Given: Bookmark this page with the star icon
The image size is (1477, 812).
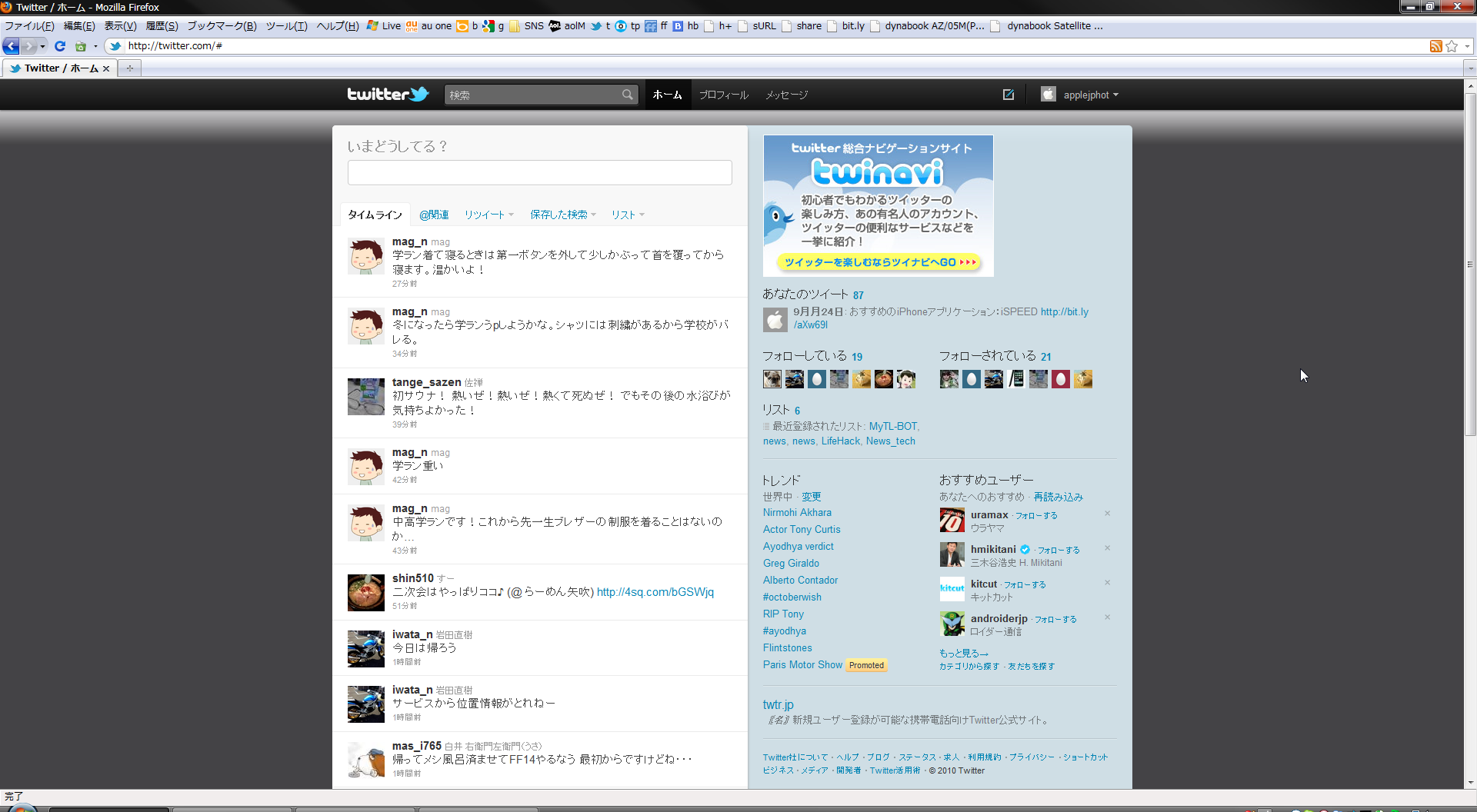Looking at the screenshot, I should pyautogui.click(x=1452, y=46).
